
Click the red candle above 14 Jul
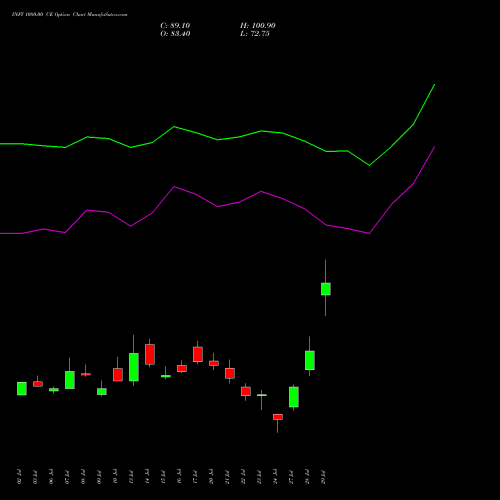(150, 354)
